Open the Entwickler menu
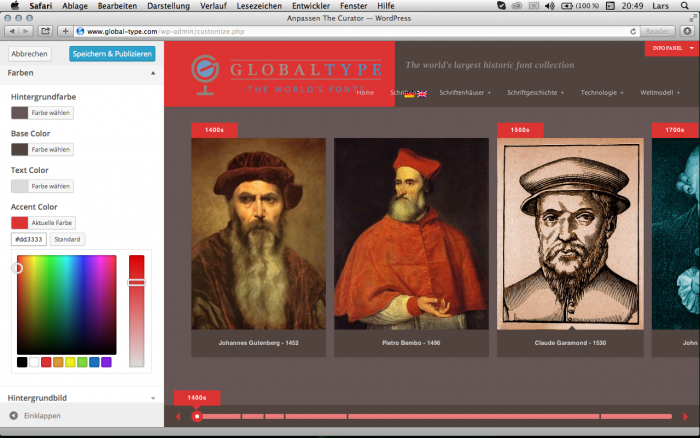 [x=311, y=6]
